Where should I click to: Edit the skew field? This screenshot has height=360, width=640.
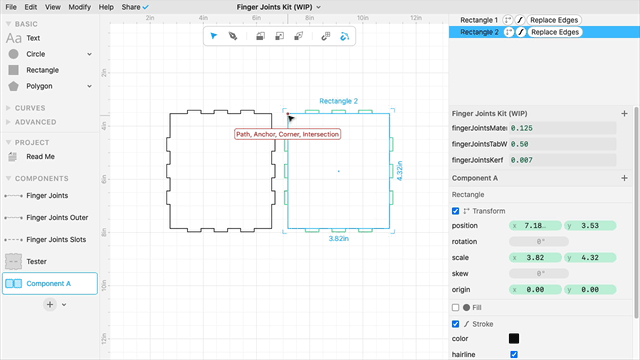coord(539,273)
